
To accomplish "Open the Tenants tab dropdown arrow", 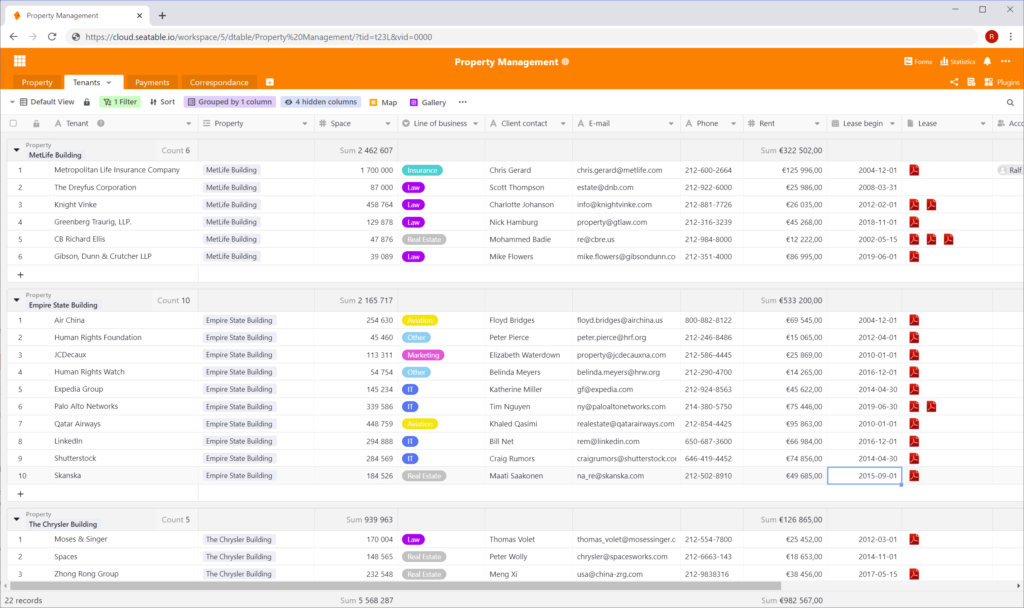I will (109, 82).
